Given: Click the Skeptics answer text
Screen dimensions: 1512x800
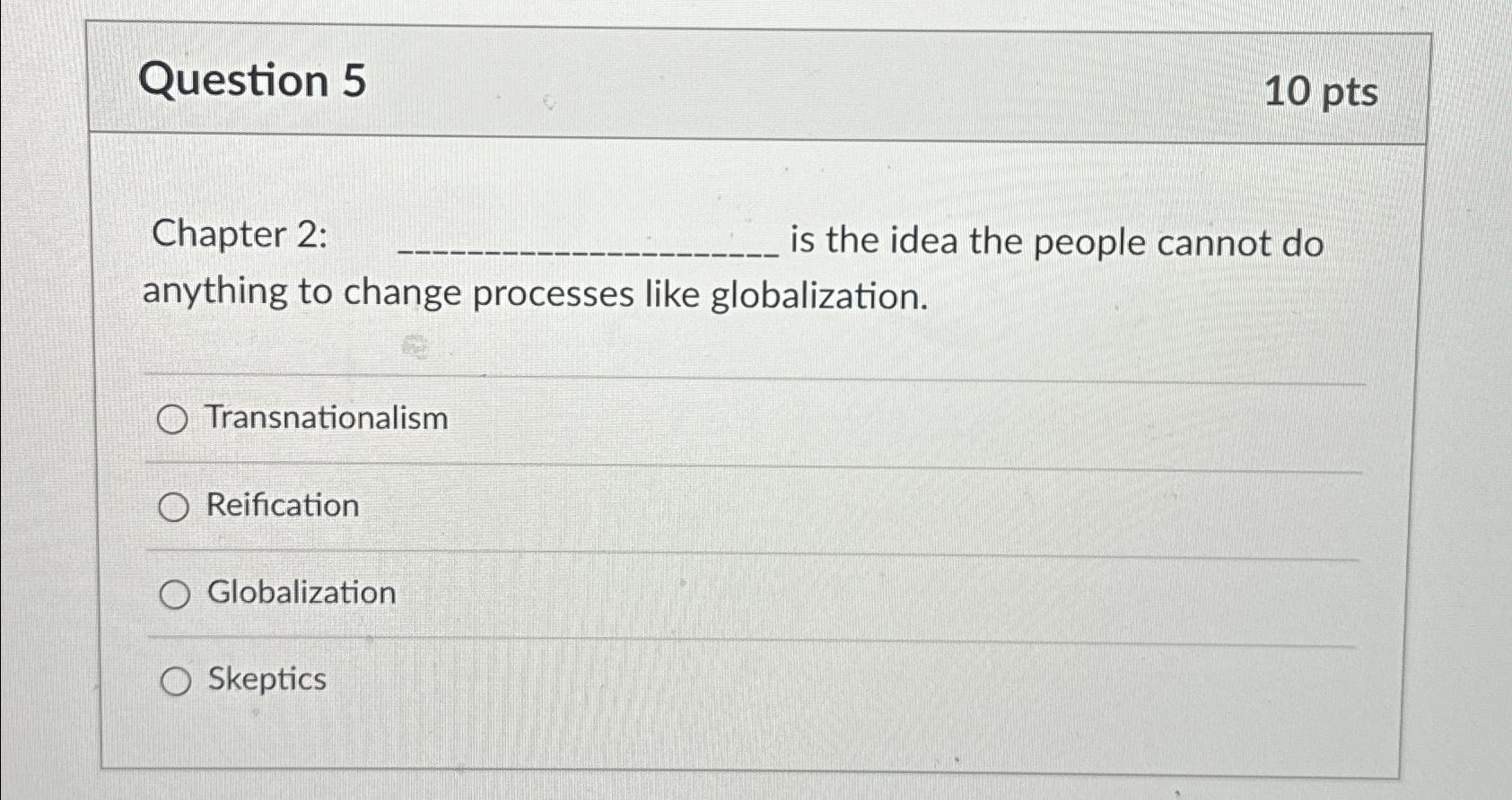Looking at the screenshot, I should [x=265, y=679].
